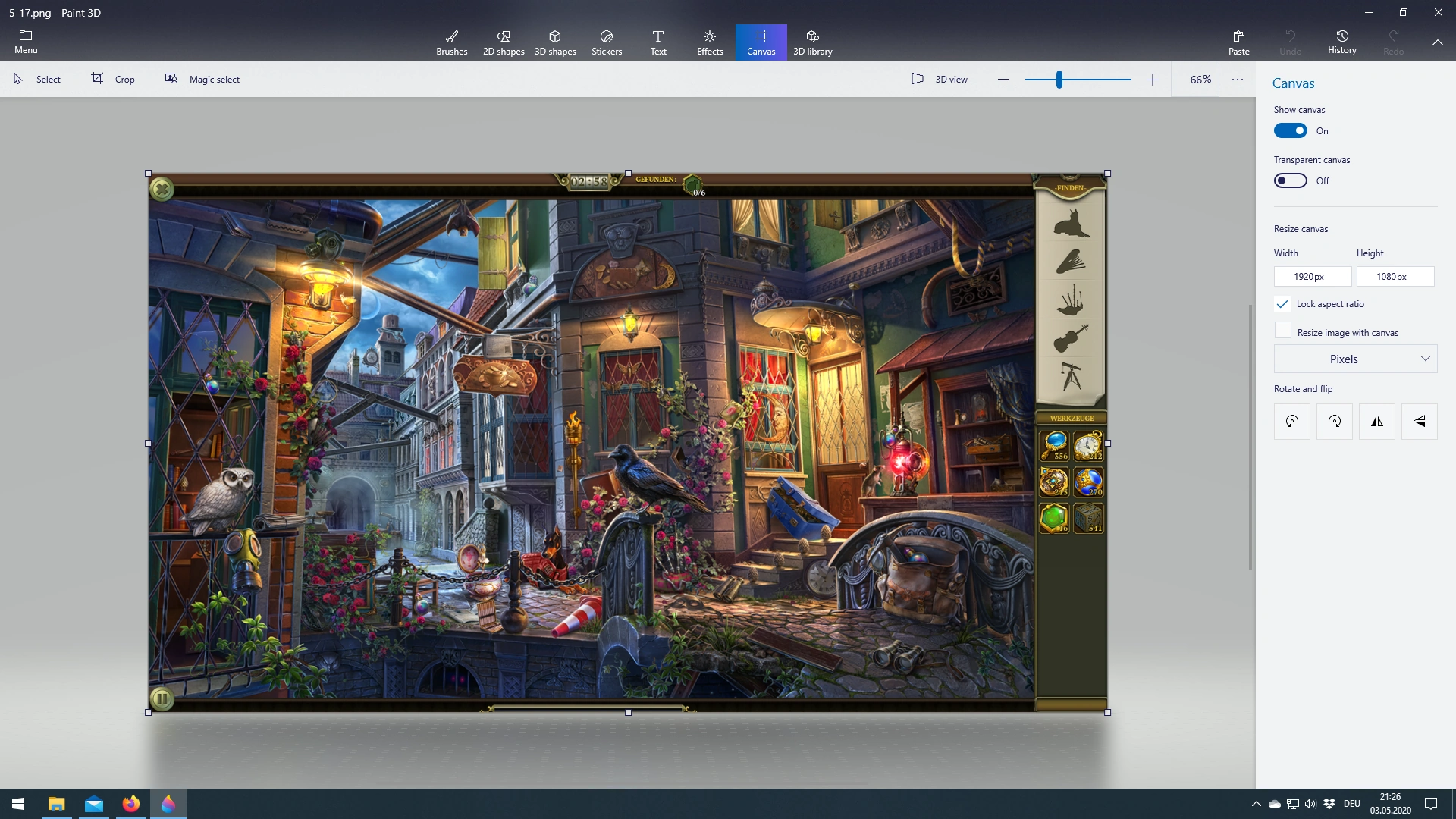This screenshot has height=819, width=1456.
Task: Activate the Magic select tool
Action: tap(202, 79)
